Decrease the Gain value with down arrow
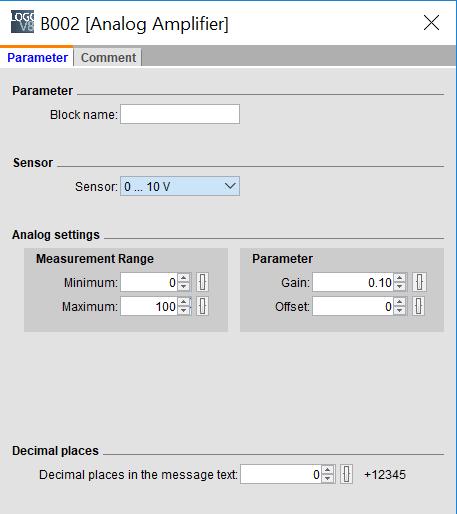The height and width of the screenshot is (514, 457). tap(400, 287)
